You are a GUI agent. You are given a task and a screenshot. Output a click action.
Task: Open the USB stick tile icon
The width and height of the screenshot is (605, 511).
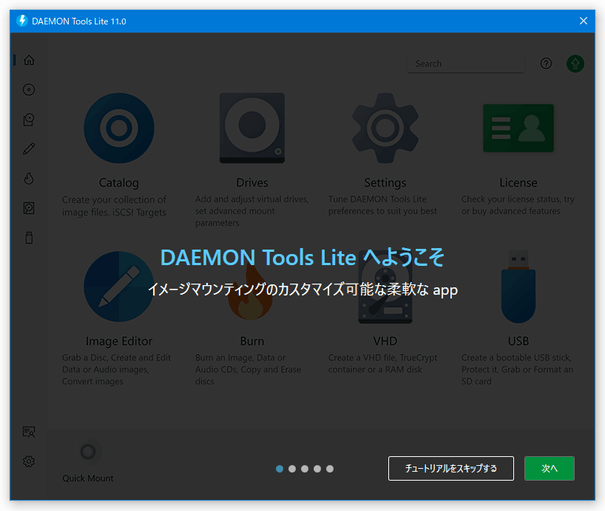[518, 286]
